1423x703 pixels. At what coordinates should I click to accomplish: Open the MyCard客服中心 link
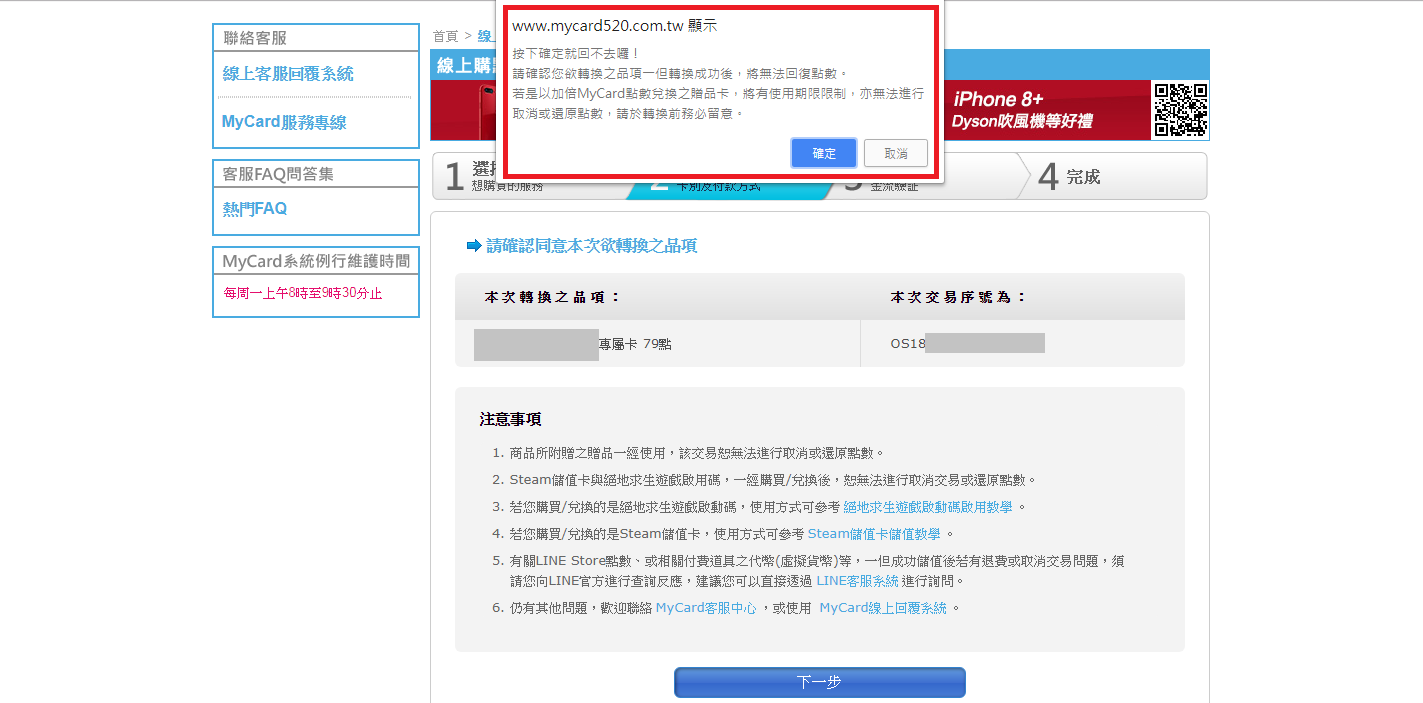pos(705,608)
